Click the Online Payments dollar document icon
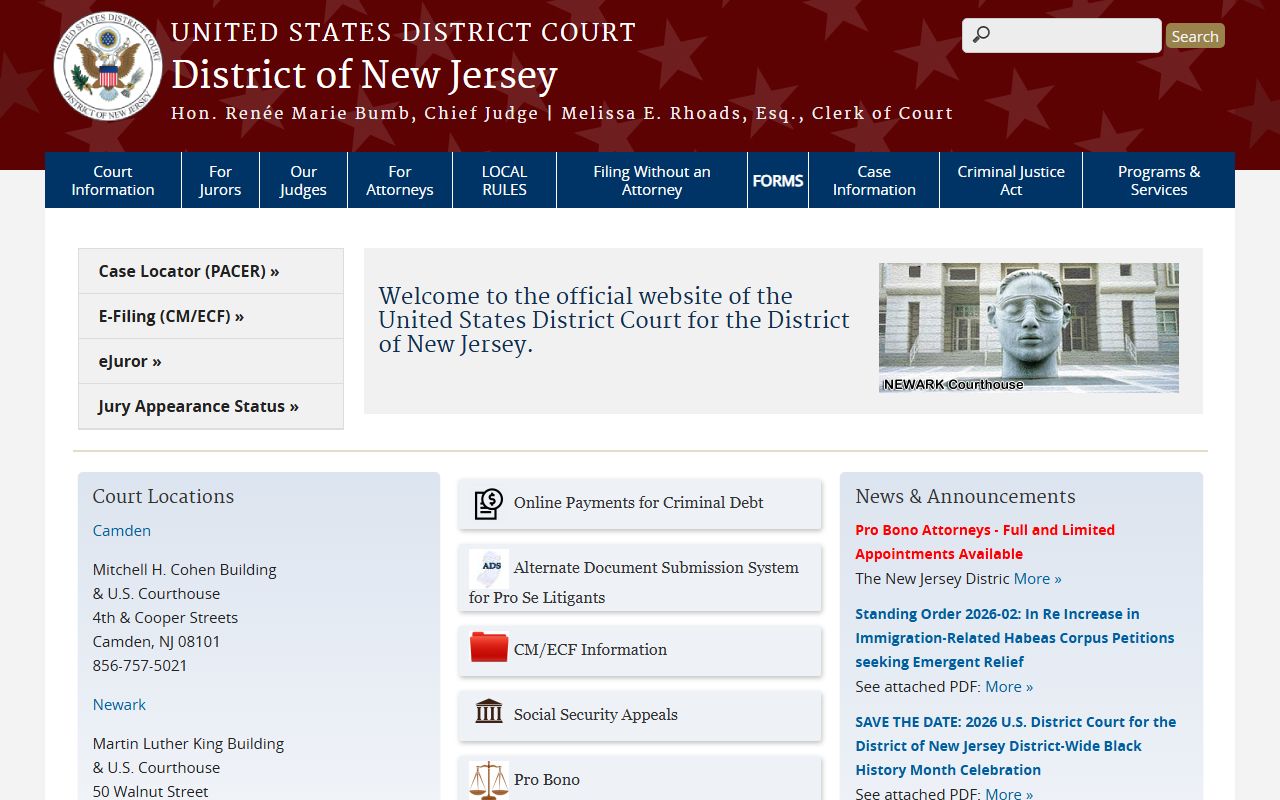The height and width of the screenshot is (800, 1280). tap(488, 503)
